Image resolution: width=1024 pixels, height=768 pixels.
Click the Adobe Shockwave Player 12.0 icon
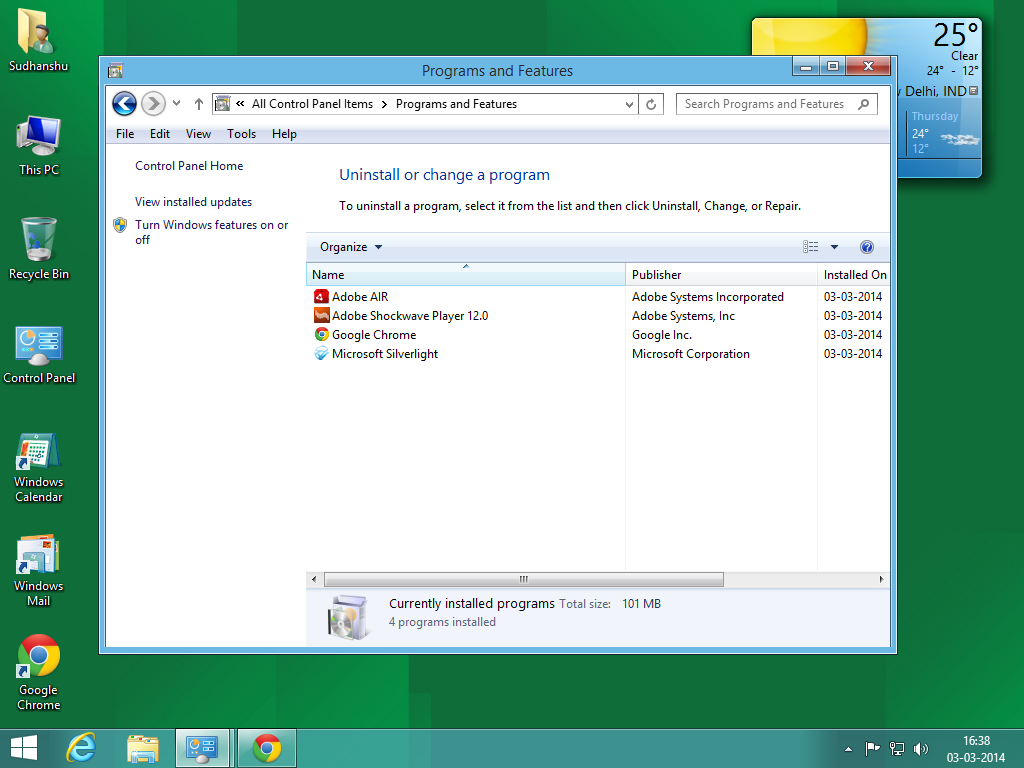(323, 315)
